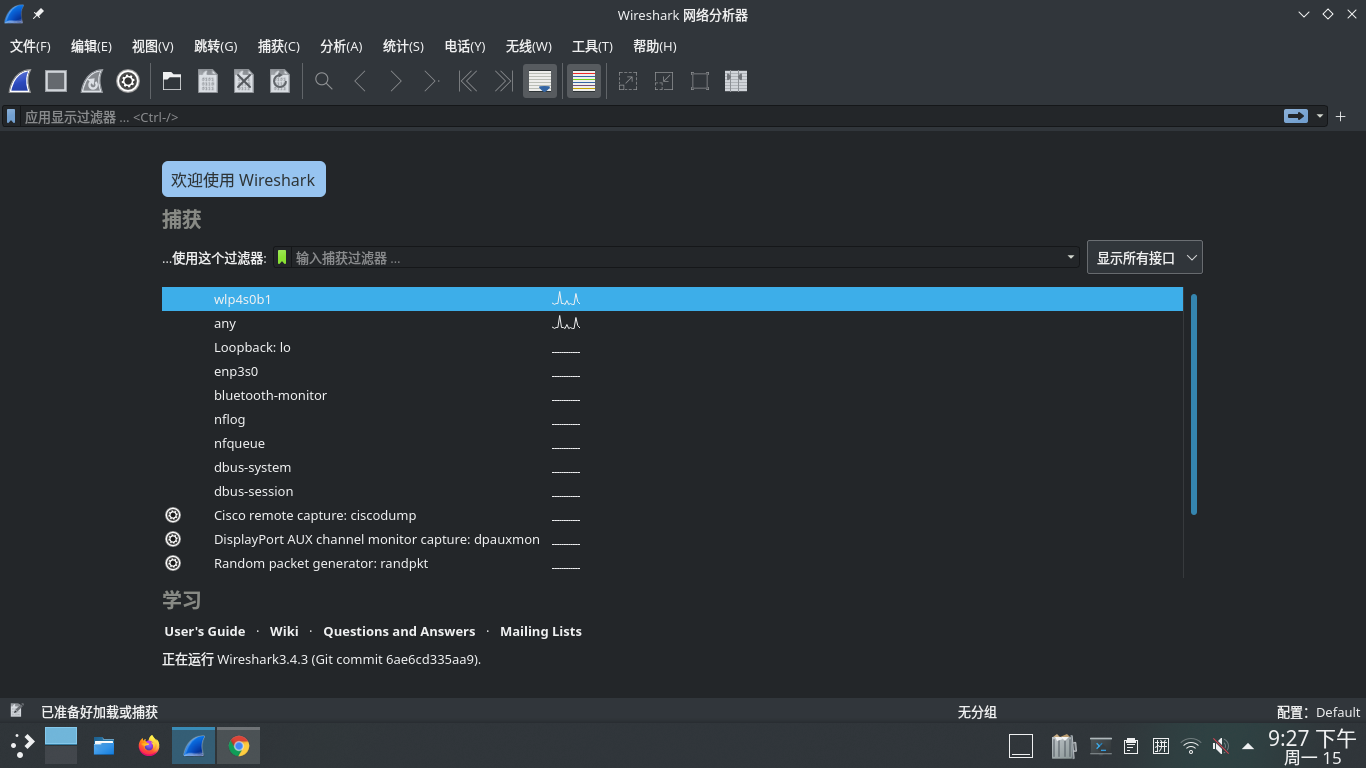Start a new capture with the blue shark fin

click(x=19, y=81)
